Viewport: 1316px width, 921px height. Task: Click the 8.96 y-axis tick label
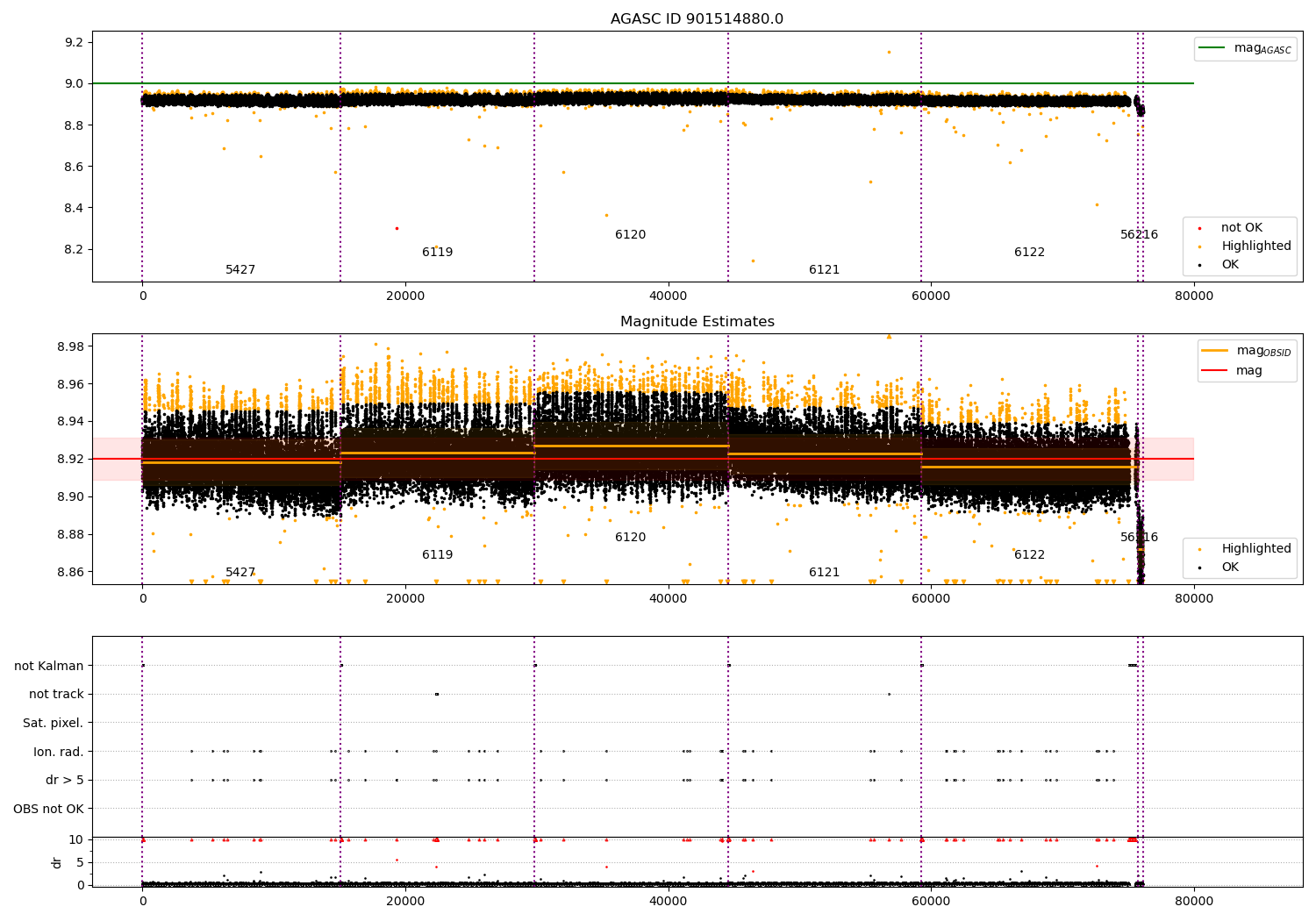(71, 384)
